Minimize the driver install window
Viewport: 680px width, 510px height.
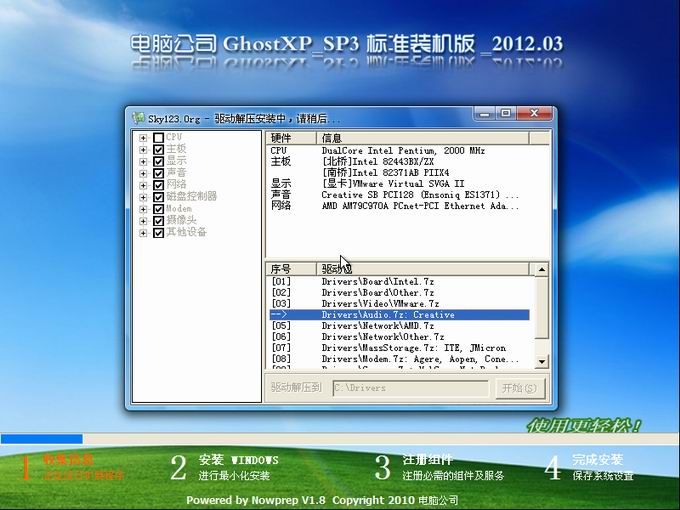click(x=485, y=114)
